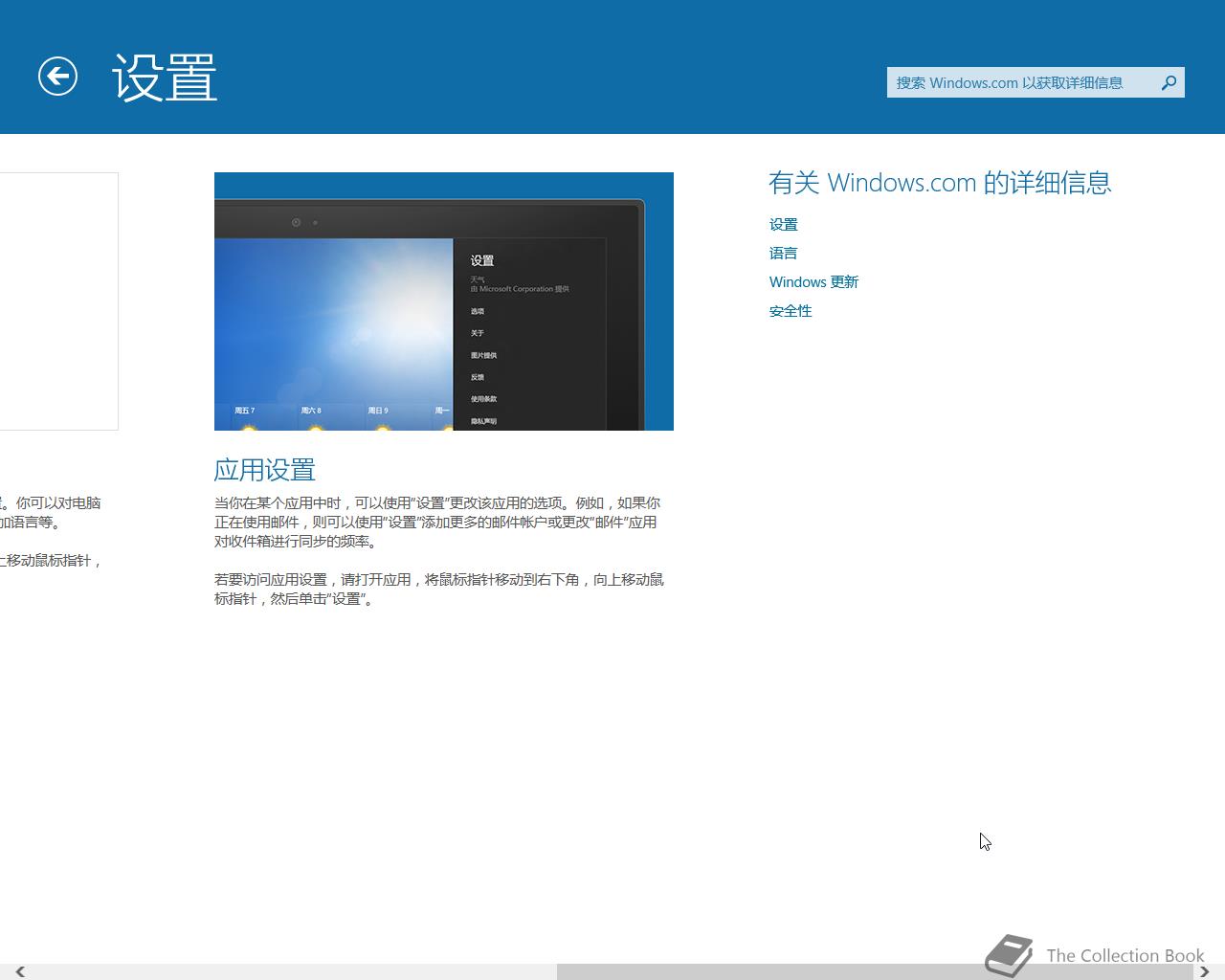Viewport: 1225px width, 980px height.
Task: Open the 设置 link
Action: (x=783, y=225)
